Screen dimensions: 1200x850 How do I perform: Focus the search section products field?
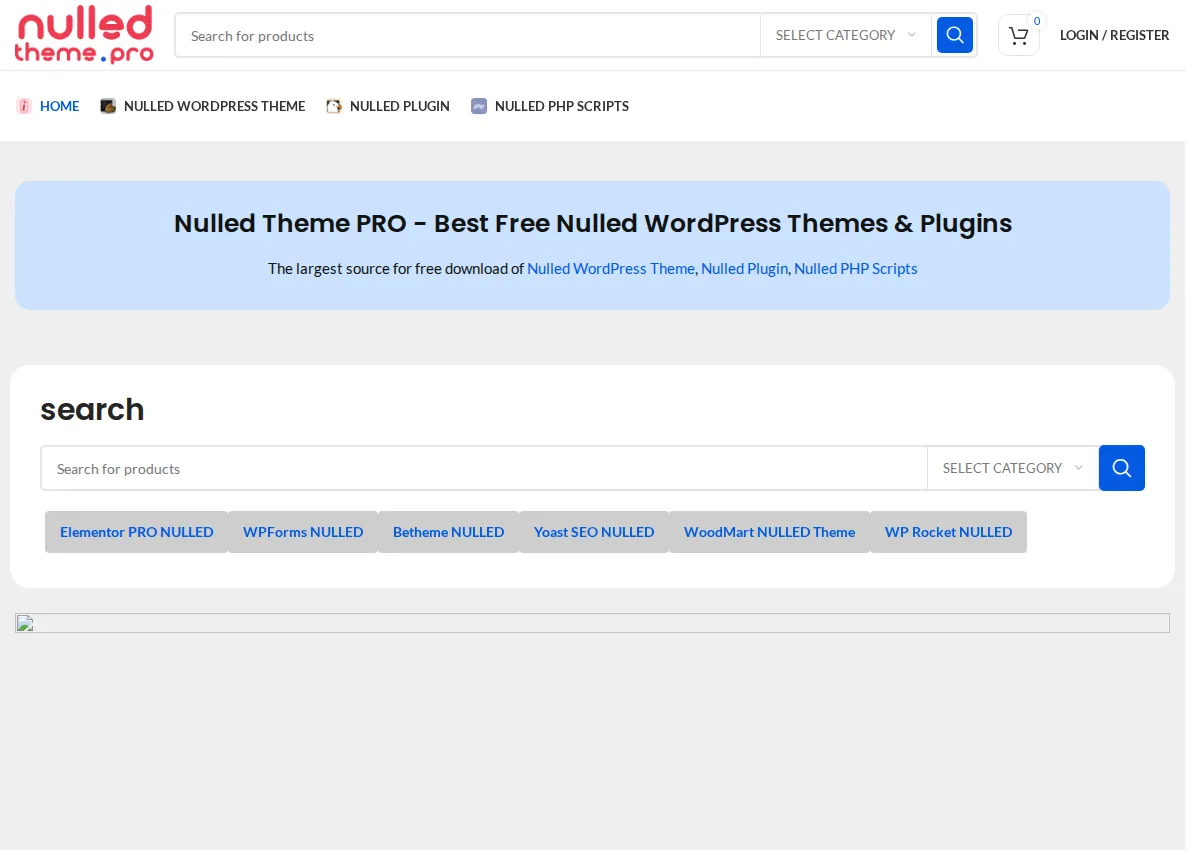pyautogui.click(x=484, y=468)
